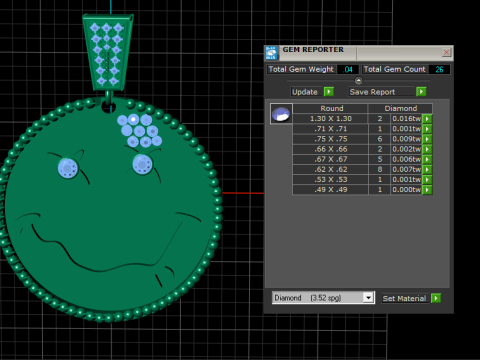Click count 5 in the .67 row
Viewport: 480px width, 360px height.
[x=380, y=159]
